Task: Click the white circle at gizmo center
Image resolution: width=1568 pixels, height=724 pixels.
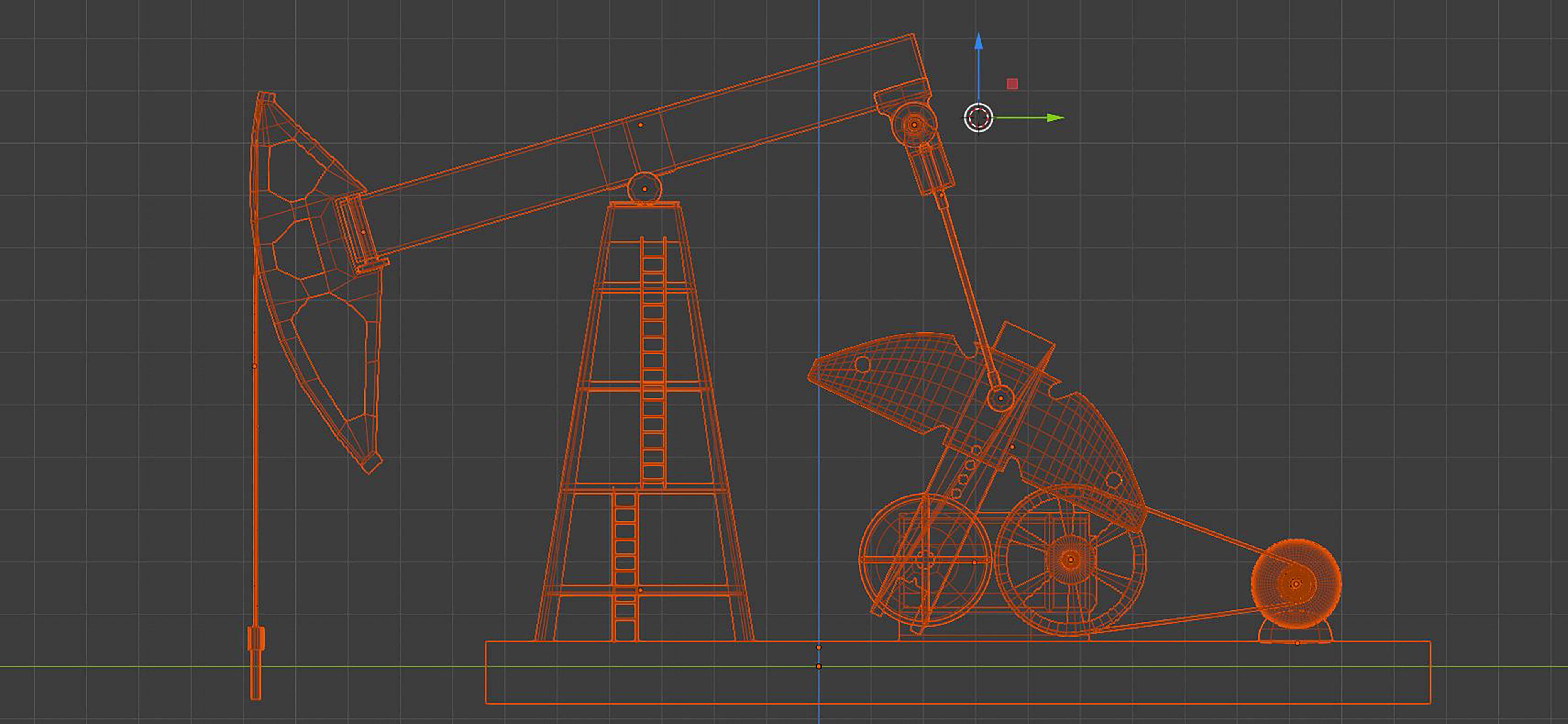Action: pyautogui.click(x=978, y=117)
